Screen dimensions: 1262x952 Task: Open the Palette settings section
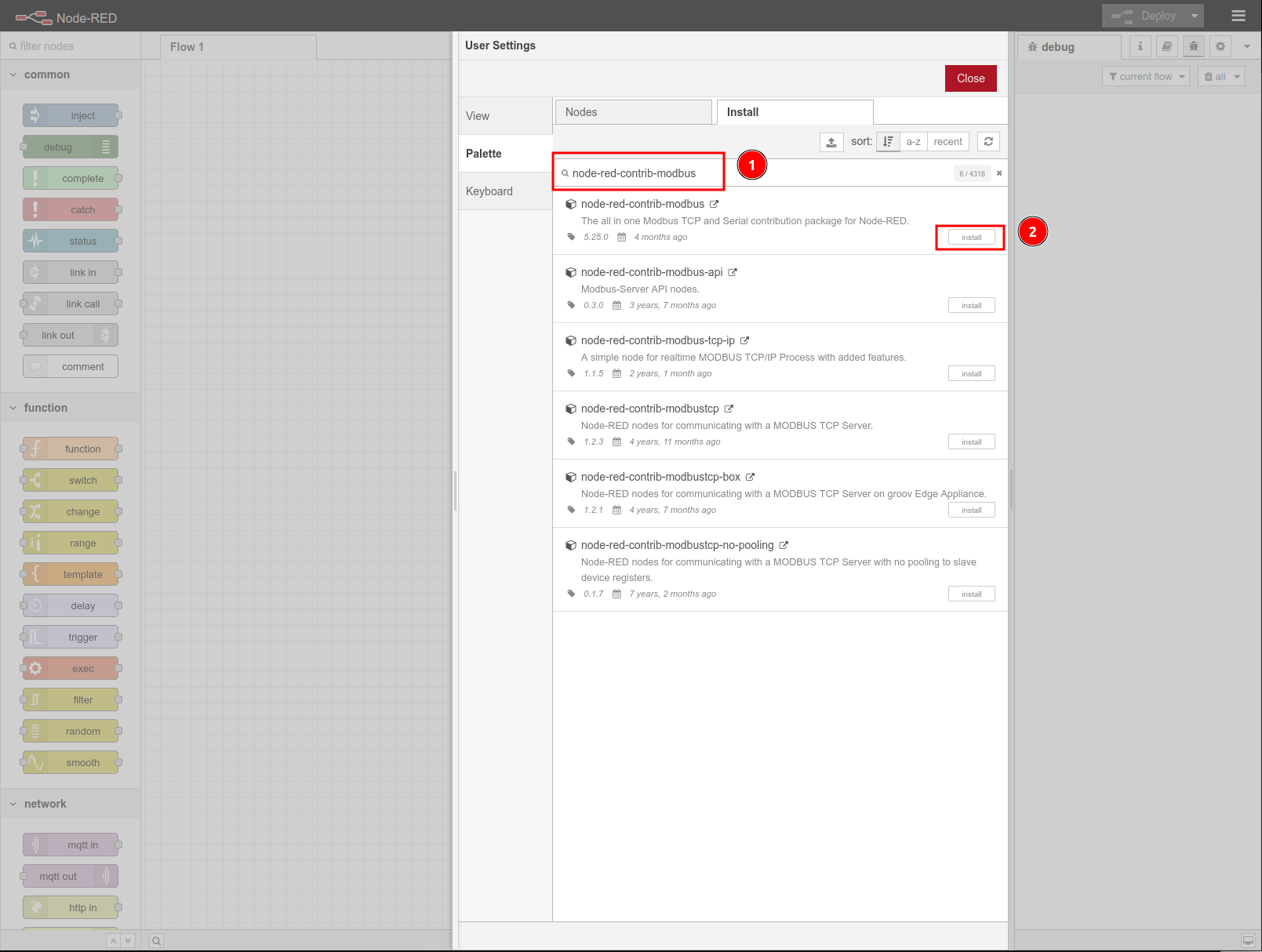505,154
